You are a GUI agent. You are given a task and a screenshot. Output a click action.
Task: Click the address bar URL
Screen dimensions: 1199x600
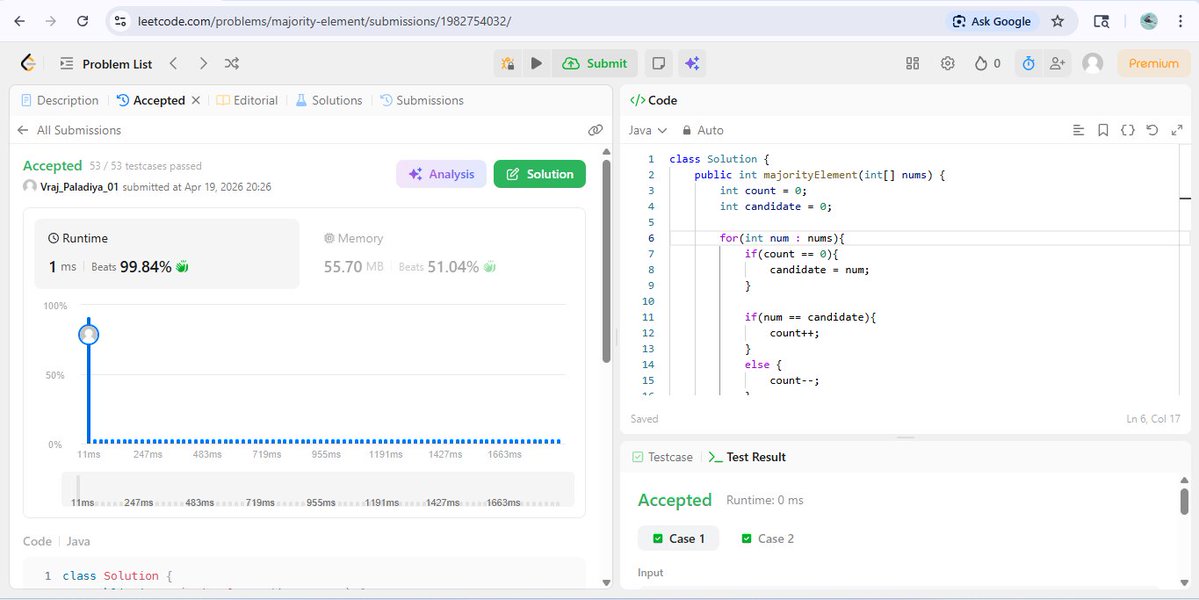click(324, 21)
